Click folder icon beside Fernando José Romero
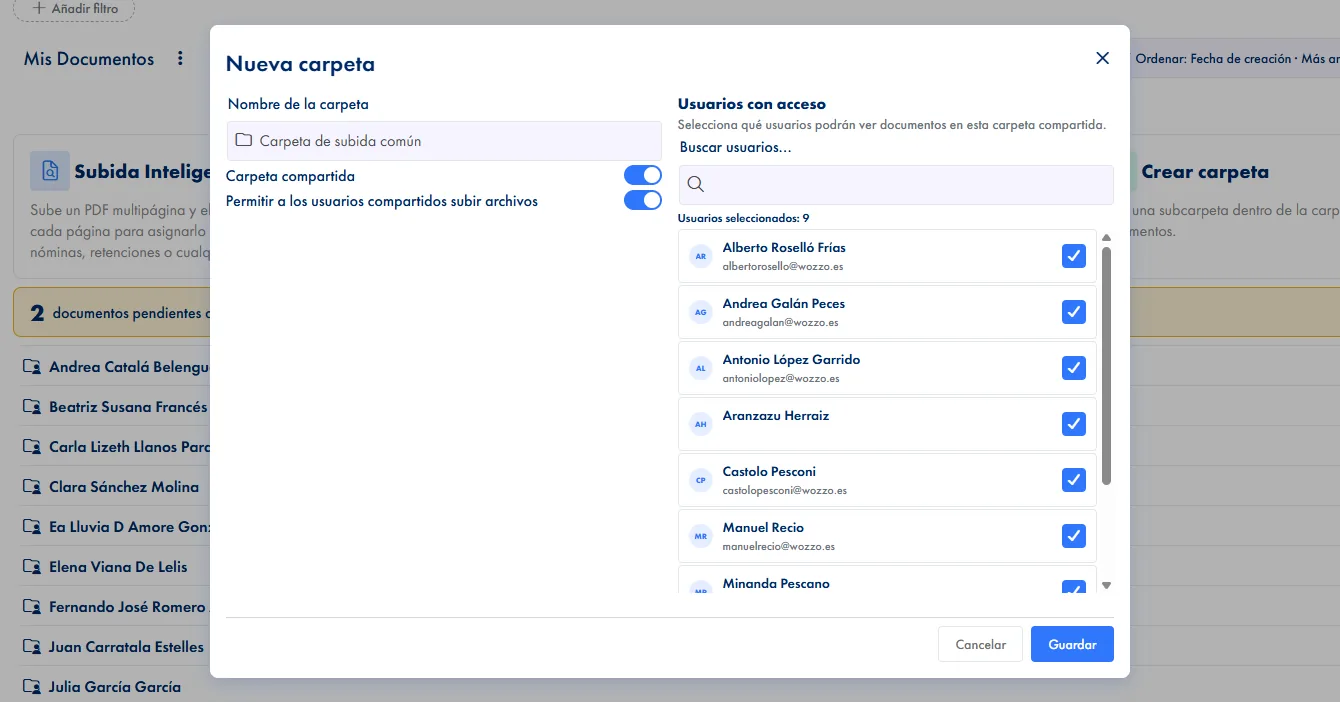This screenshot has width=1340, height=702. 32,607
